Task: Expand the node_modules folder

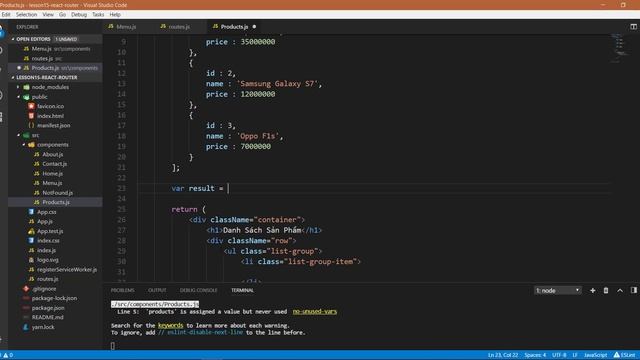Action: 50,87
